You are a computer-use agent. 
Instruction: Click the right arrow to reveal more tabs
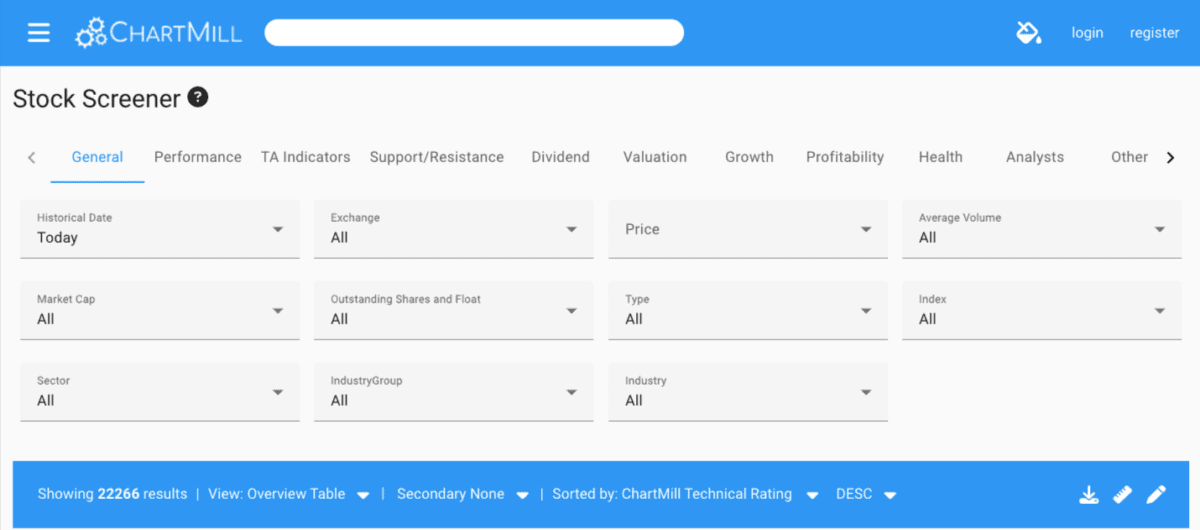[1170, 157]
